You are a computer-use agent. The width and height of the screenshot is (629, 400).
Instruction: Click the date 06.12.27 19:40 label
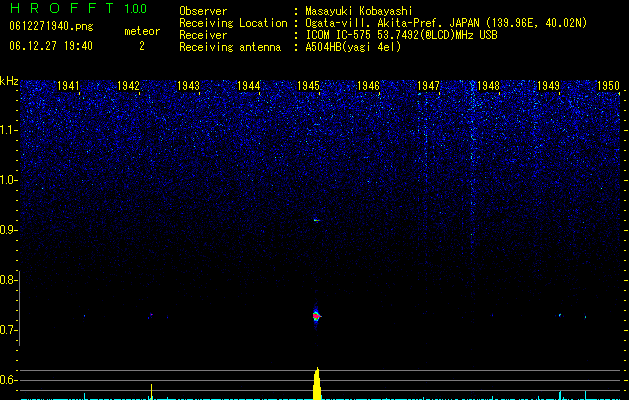(51, 46)
